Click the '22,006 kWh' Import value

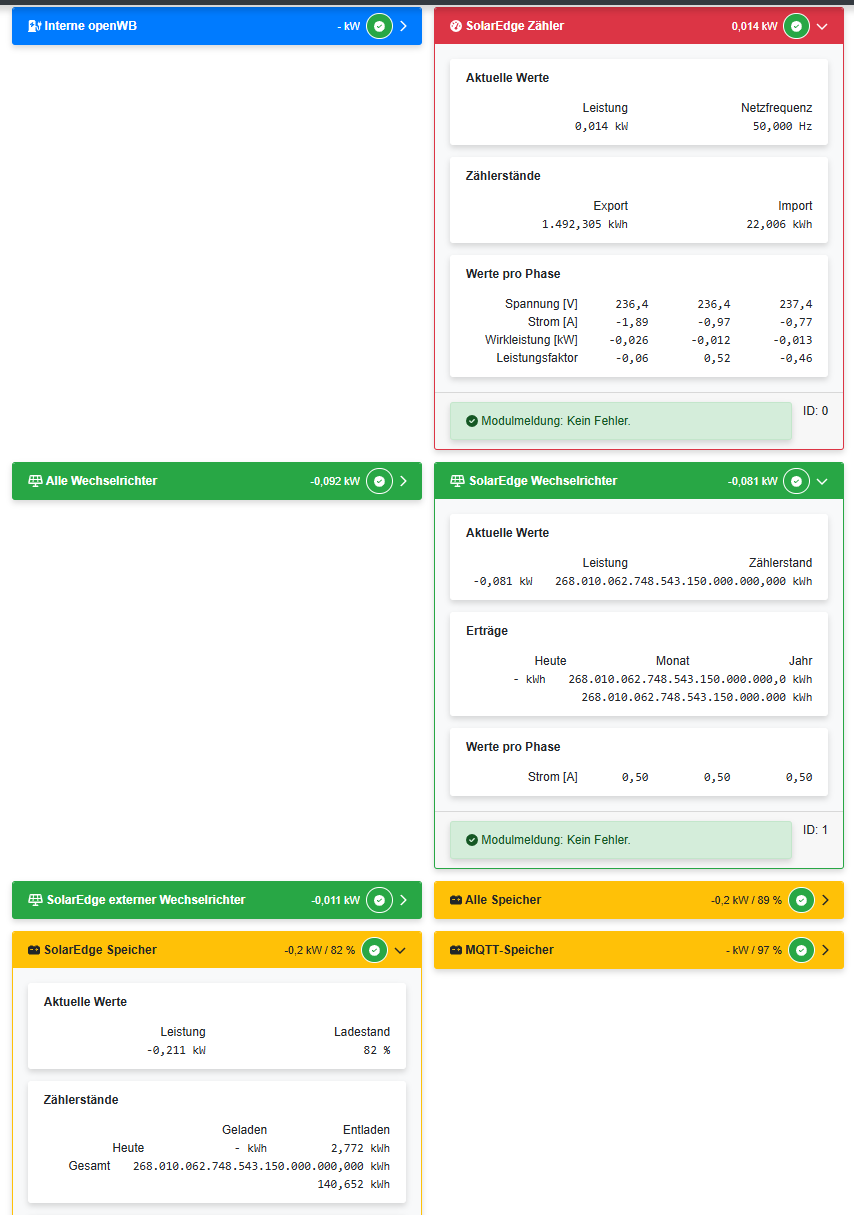pos(780,225)
